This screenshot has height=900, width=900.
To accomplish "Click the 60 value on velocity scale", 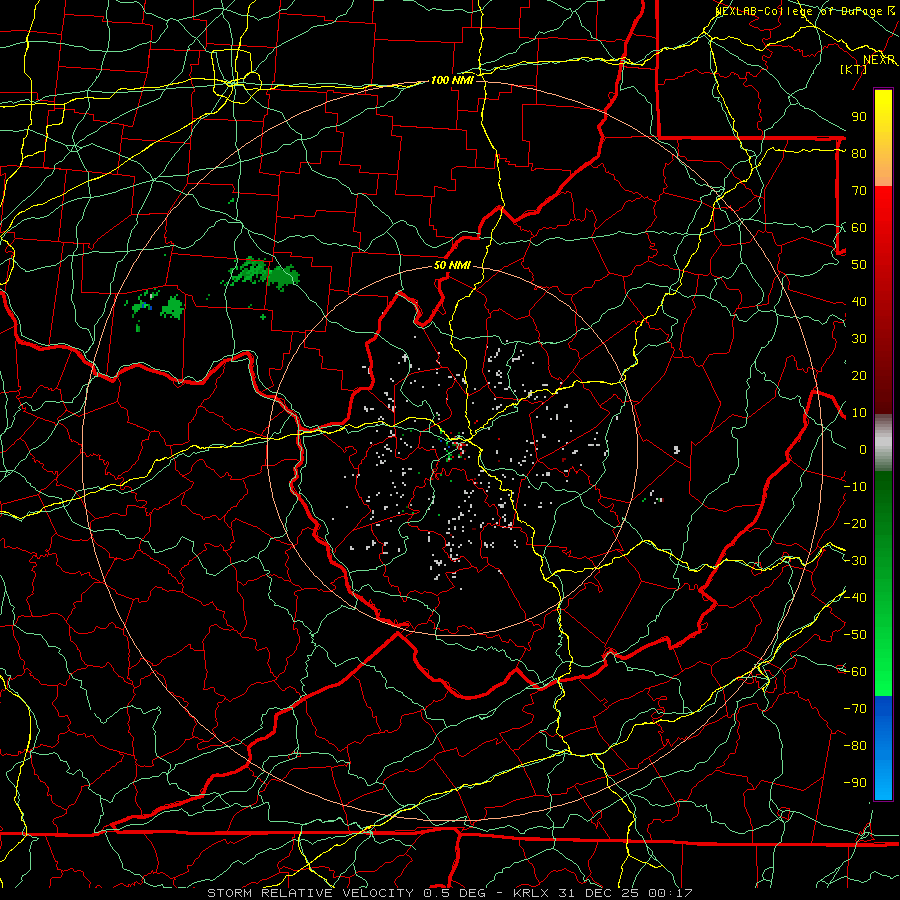I will tap(859, 227).
